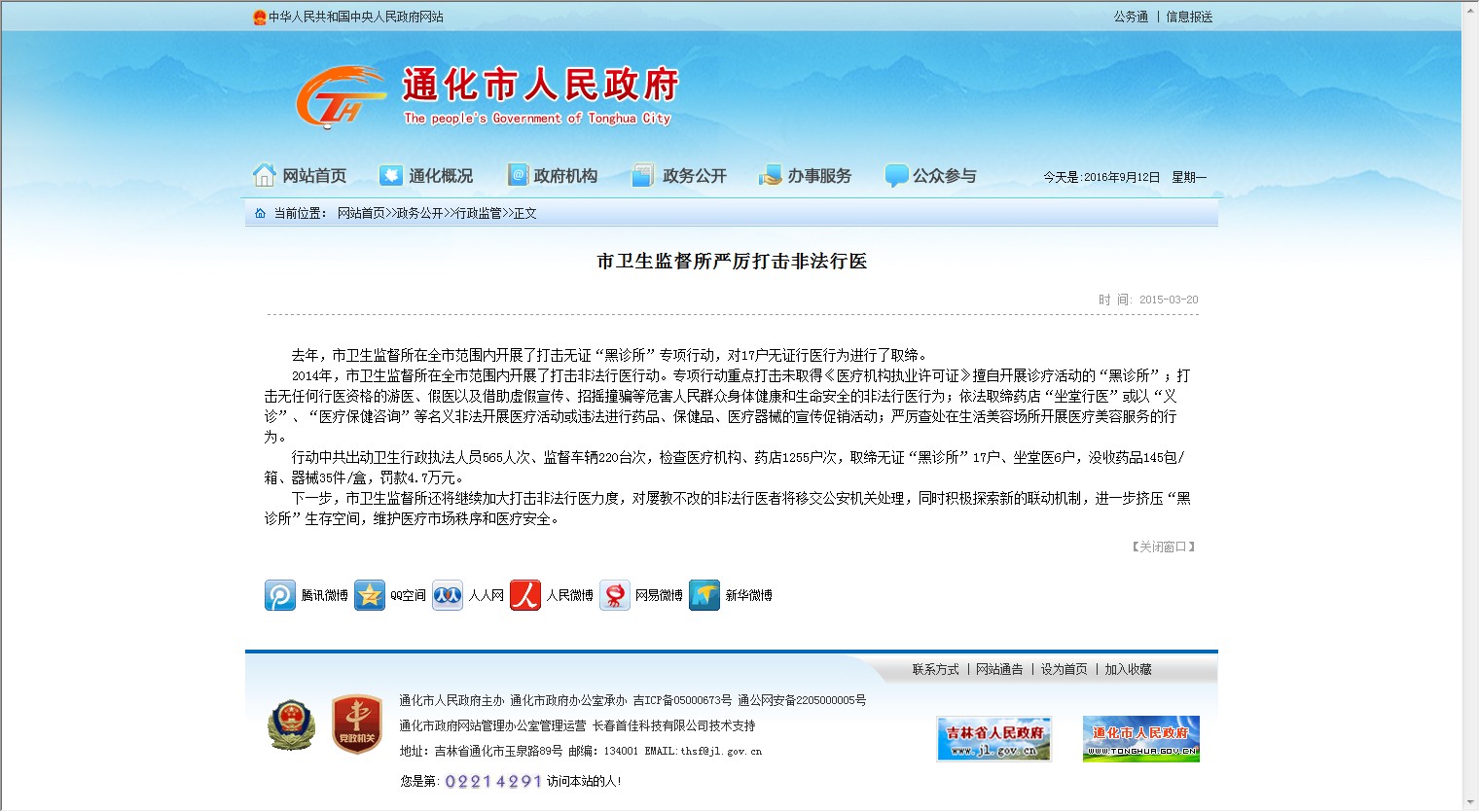Open the 政务公开 navigation menu item
The width and height of the screenshot is (1480, 812).
pos(679,176)
